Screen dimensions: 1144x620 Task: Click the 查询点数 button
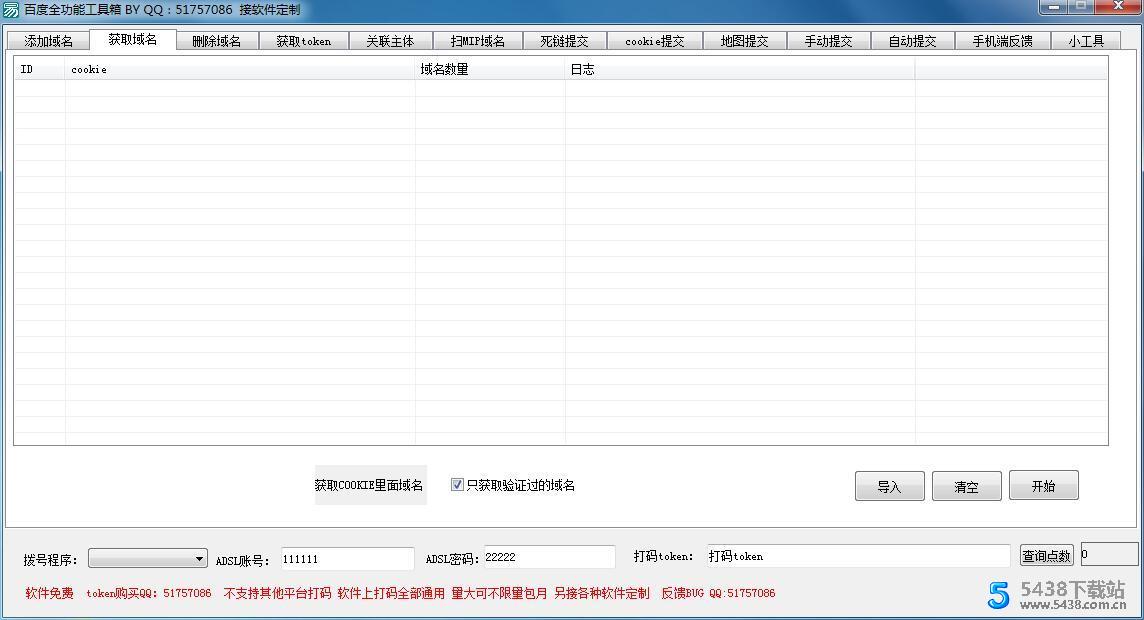click(1046, 556)
